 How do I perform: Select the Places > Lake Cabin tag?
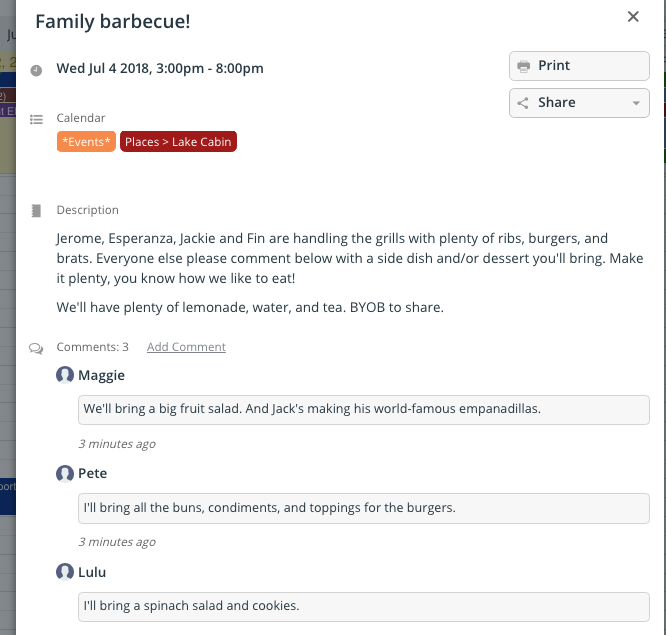(178, 141)
